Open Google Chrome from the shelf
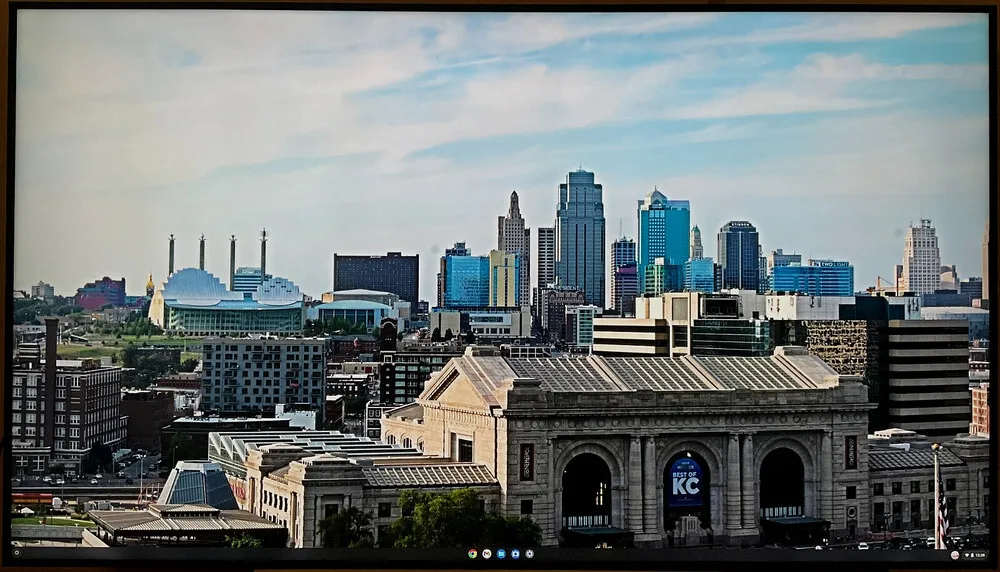The height and width of the screenshot is (572, 1000). coord(473,554)
